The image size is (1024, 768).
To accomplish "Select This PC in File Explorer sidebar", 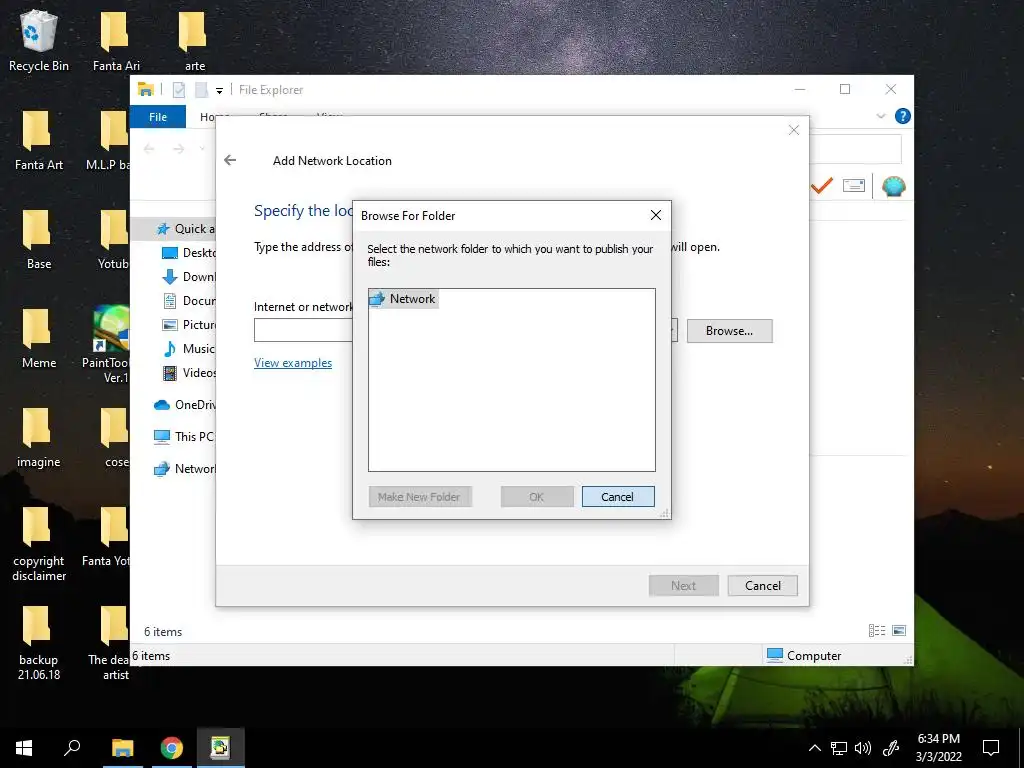I will tap(184, 437).
